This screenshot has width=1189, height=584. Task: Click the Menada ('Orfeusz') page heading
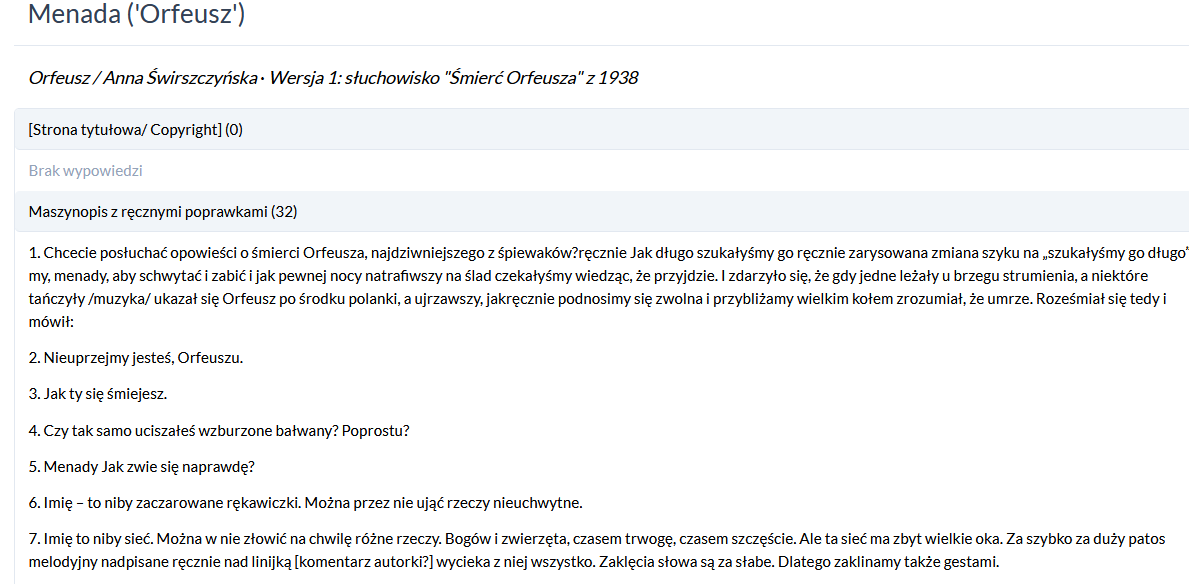click(x=137, y=15)
